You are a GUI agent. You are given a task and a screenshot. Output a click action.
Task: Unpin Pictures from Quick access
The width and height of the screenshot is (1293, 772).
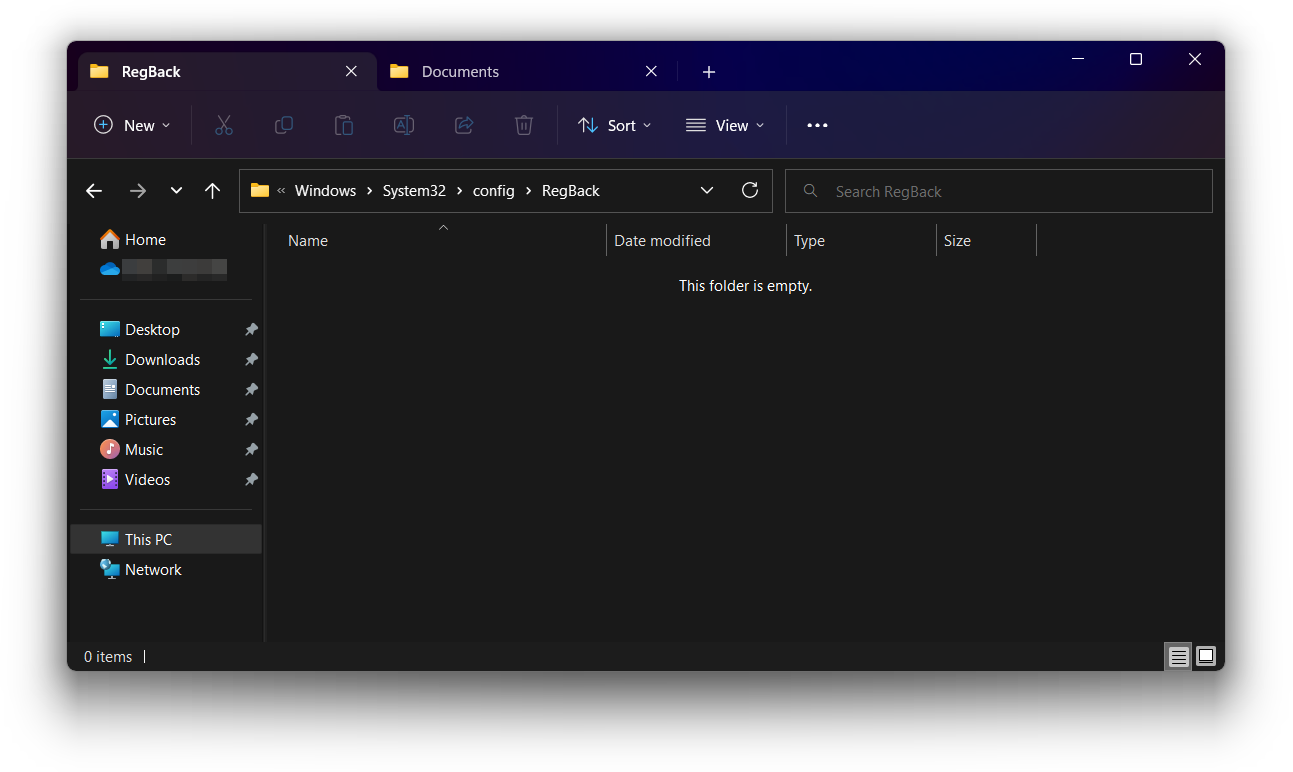pos(251,419)
